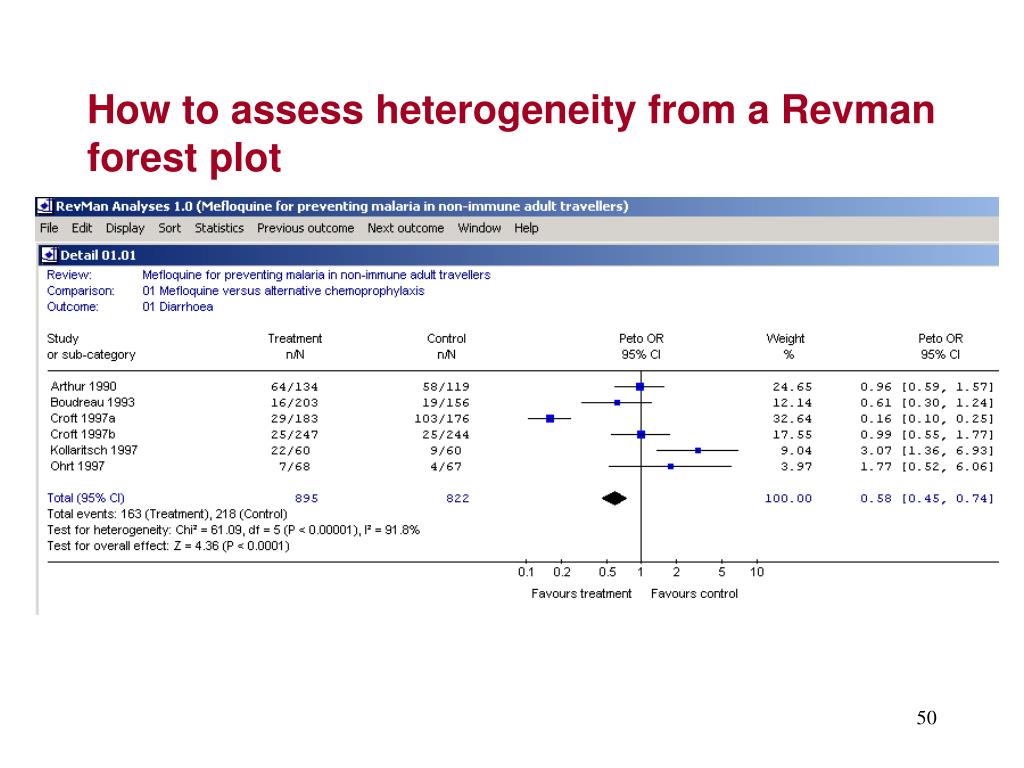Viewport: 1024px width, 768px height.
Task: Select the Croft 1997a study row
Action: click(522, 419)
